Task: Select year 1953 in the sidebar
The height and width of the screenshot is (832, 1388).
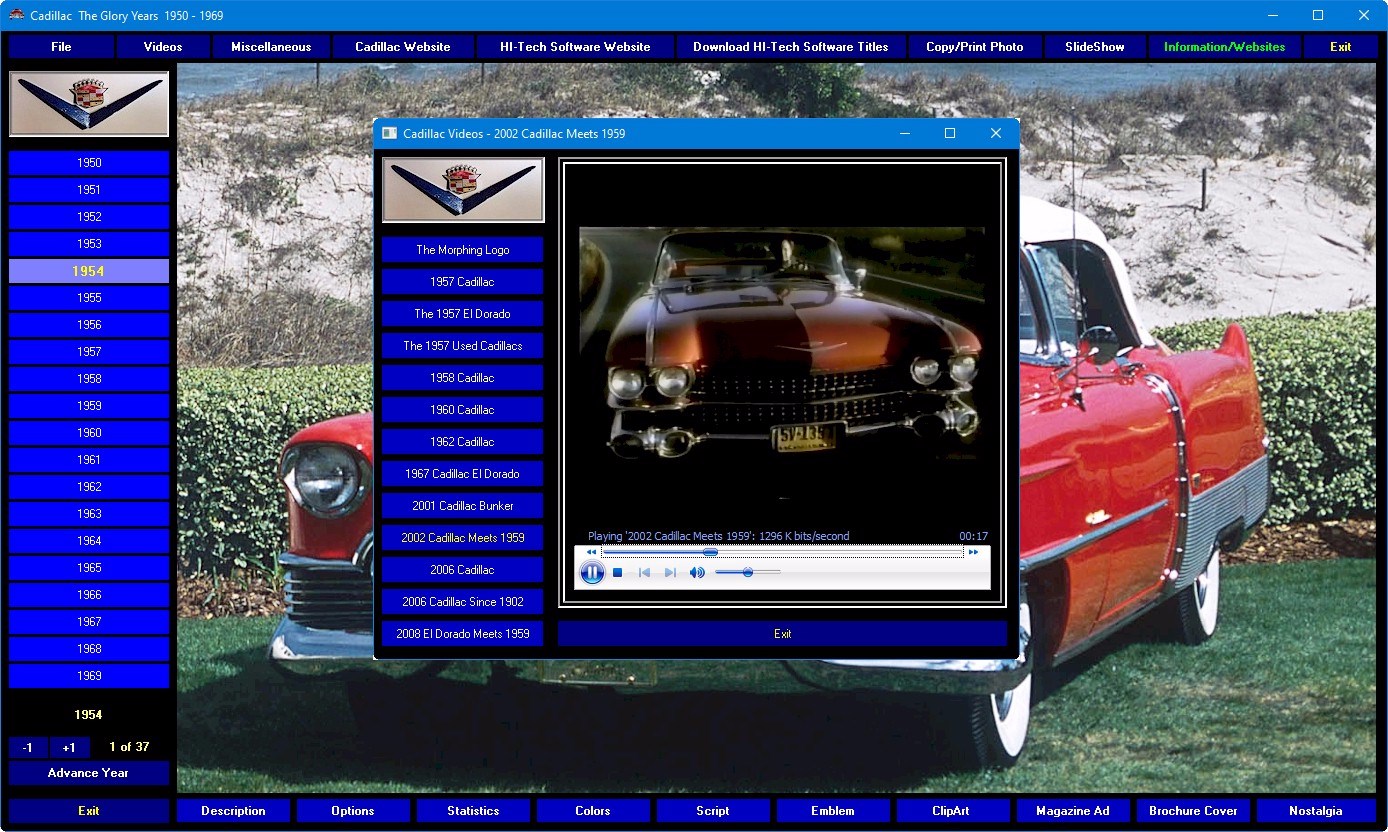Action: (89, 244)
